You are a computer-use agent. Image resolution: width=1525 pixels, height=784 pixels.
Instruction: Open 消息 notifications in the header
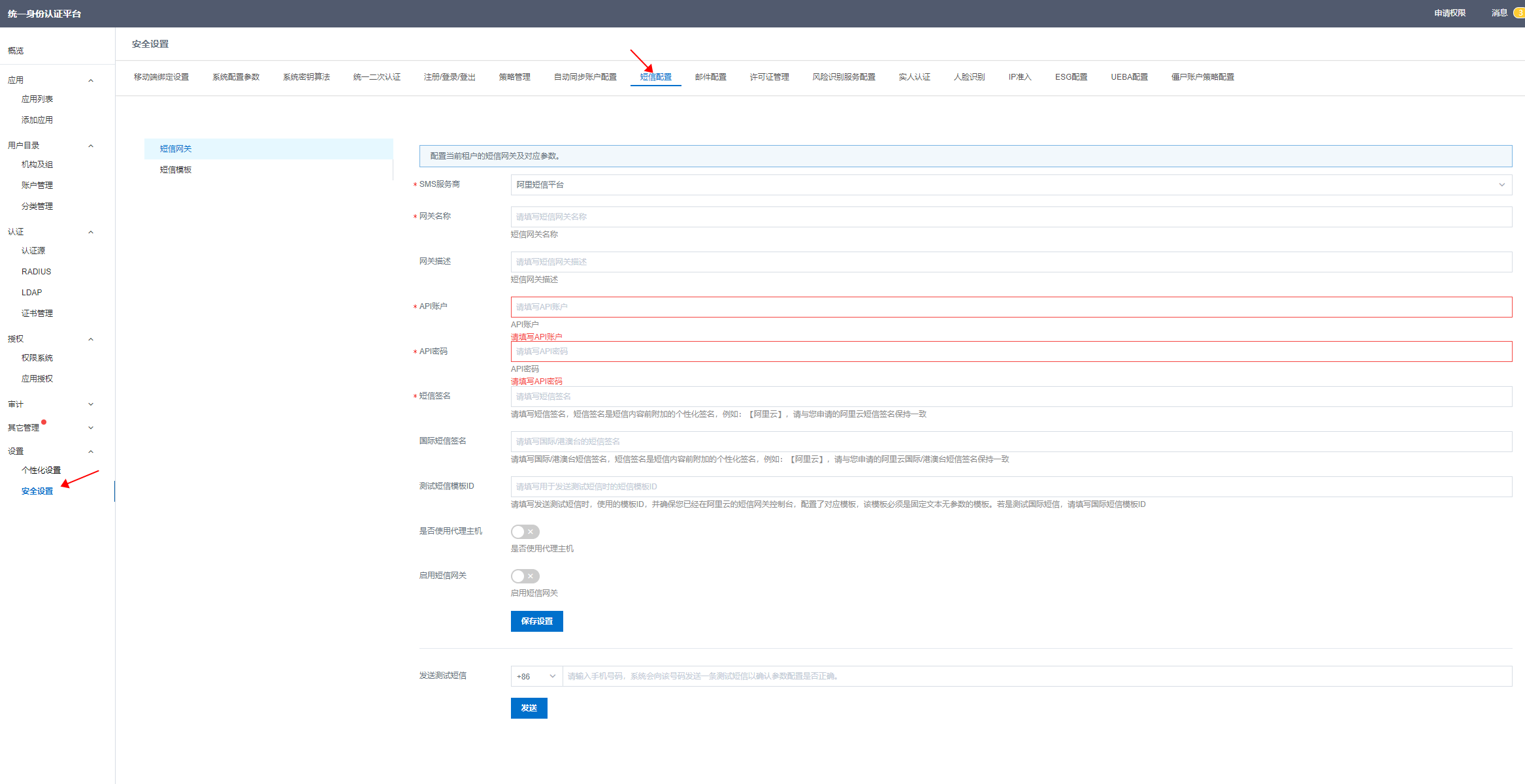point(1499,13)
